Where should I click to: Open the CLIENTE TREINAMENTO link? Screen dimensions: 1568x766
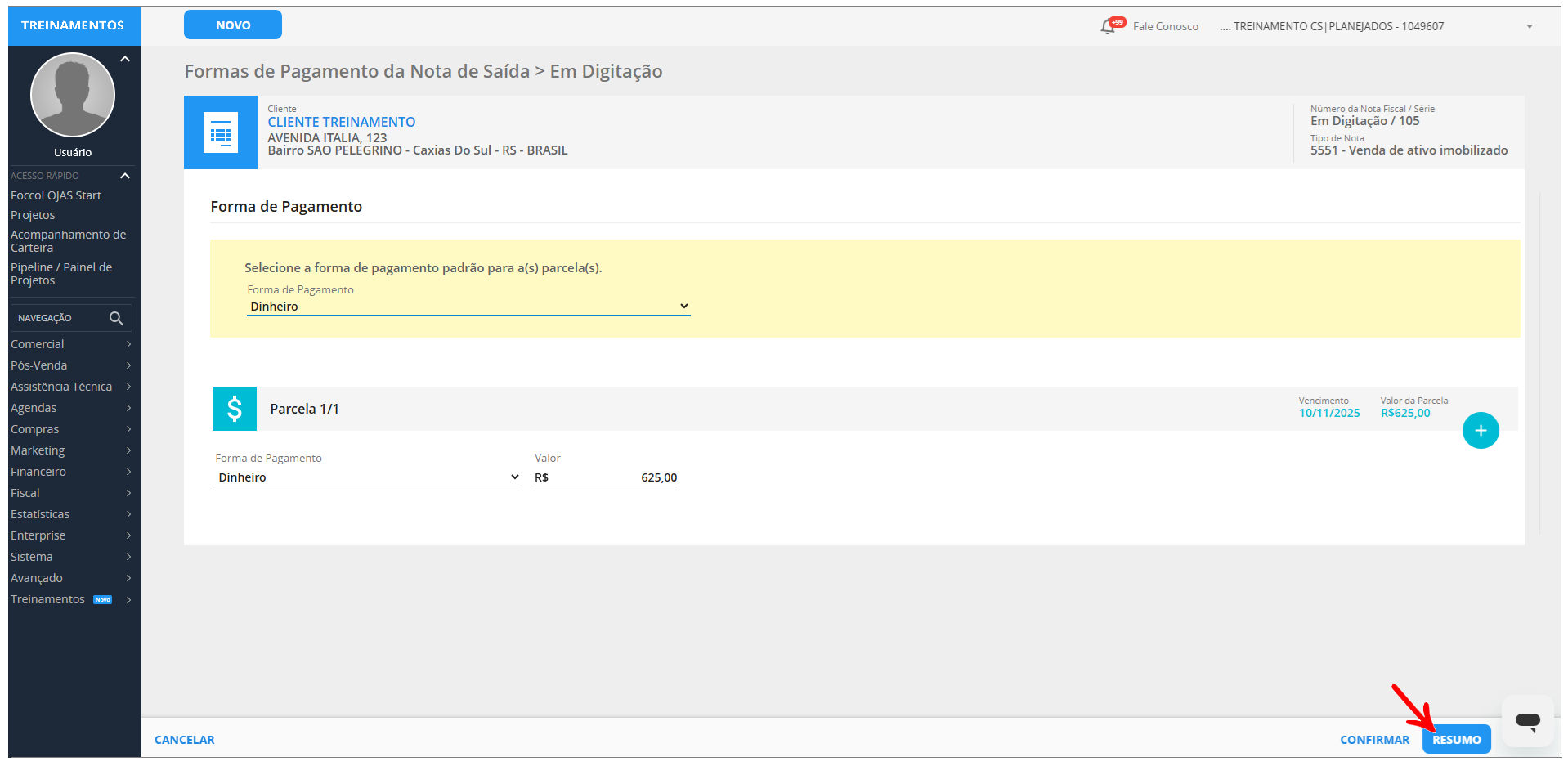[342, 122]
